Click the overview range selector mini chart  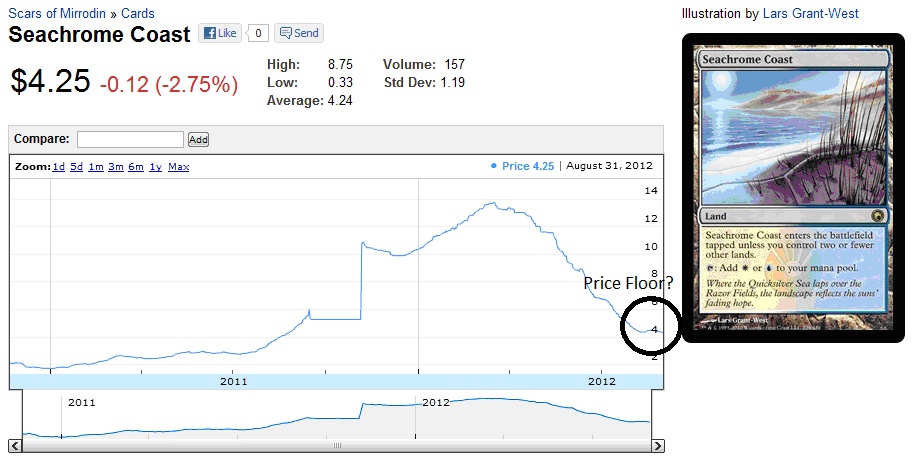tap(336, 415)
